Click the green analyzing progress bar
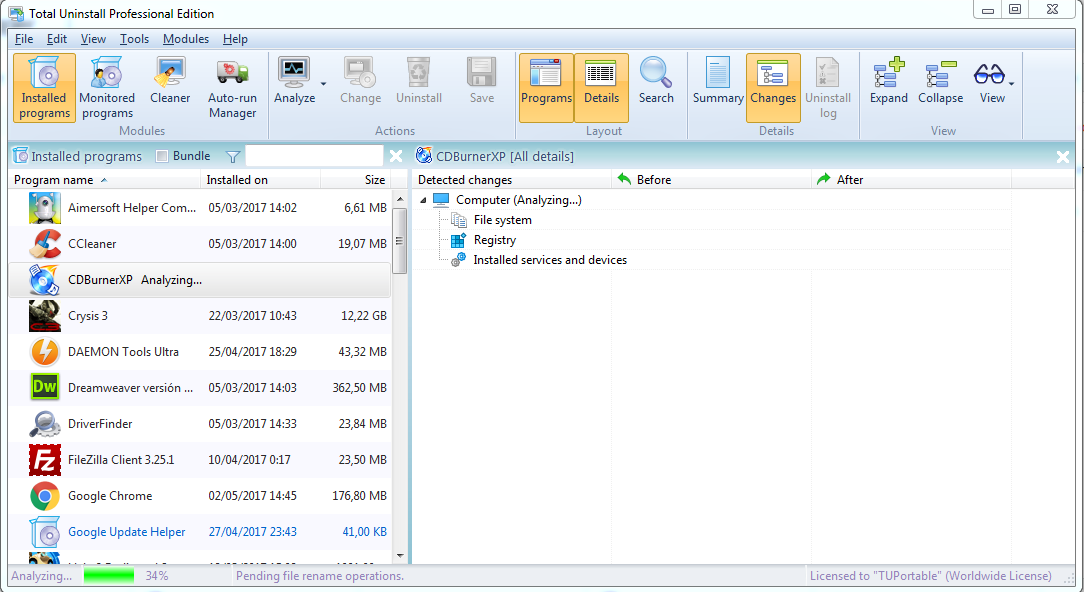 pyautogui.click(x=109, y=575)
